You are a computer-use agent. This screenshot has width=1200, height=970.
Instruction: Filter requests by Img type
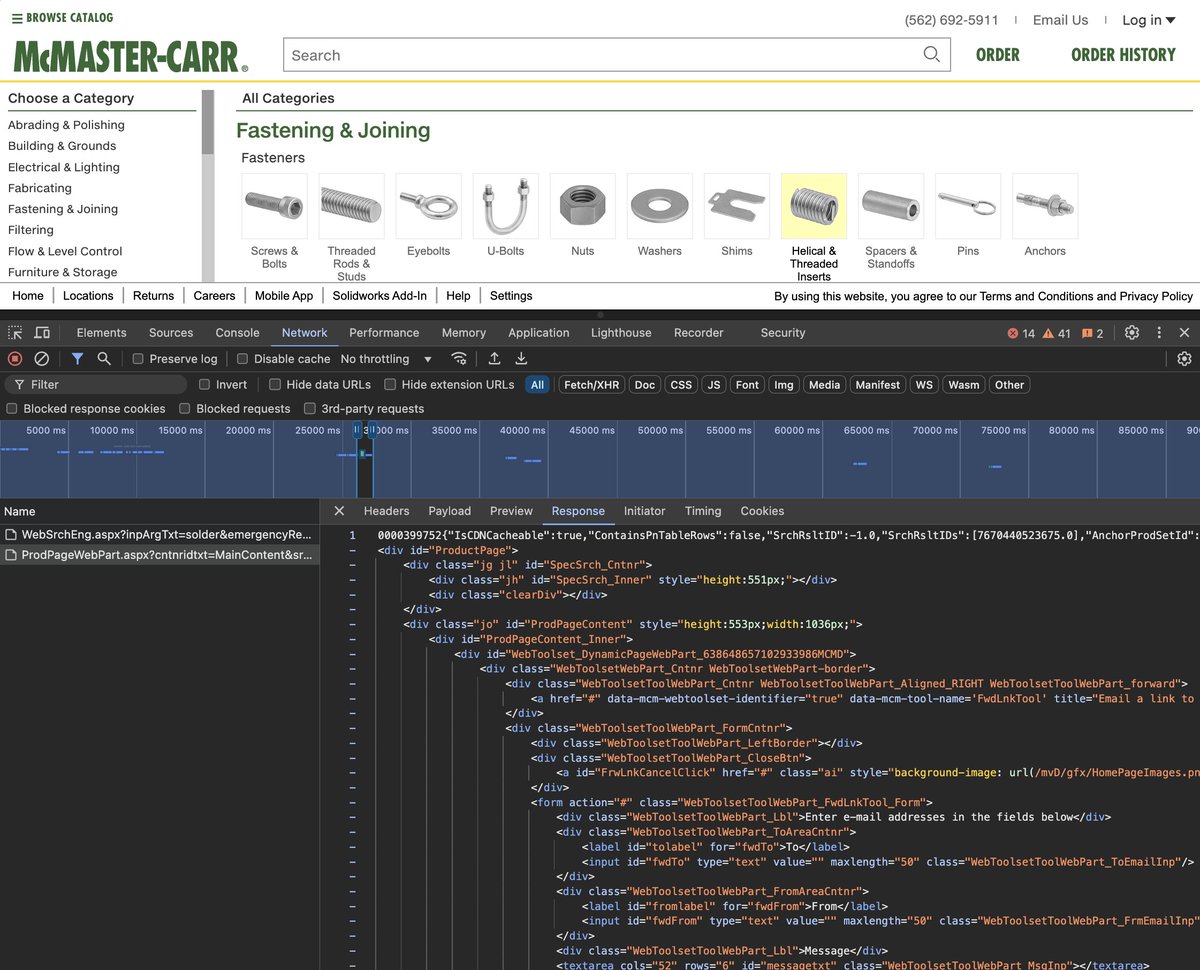click(784, 385)
